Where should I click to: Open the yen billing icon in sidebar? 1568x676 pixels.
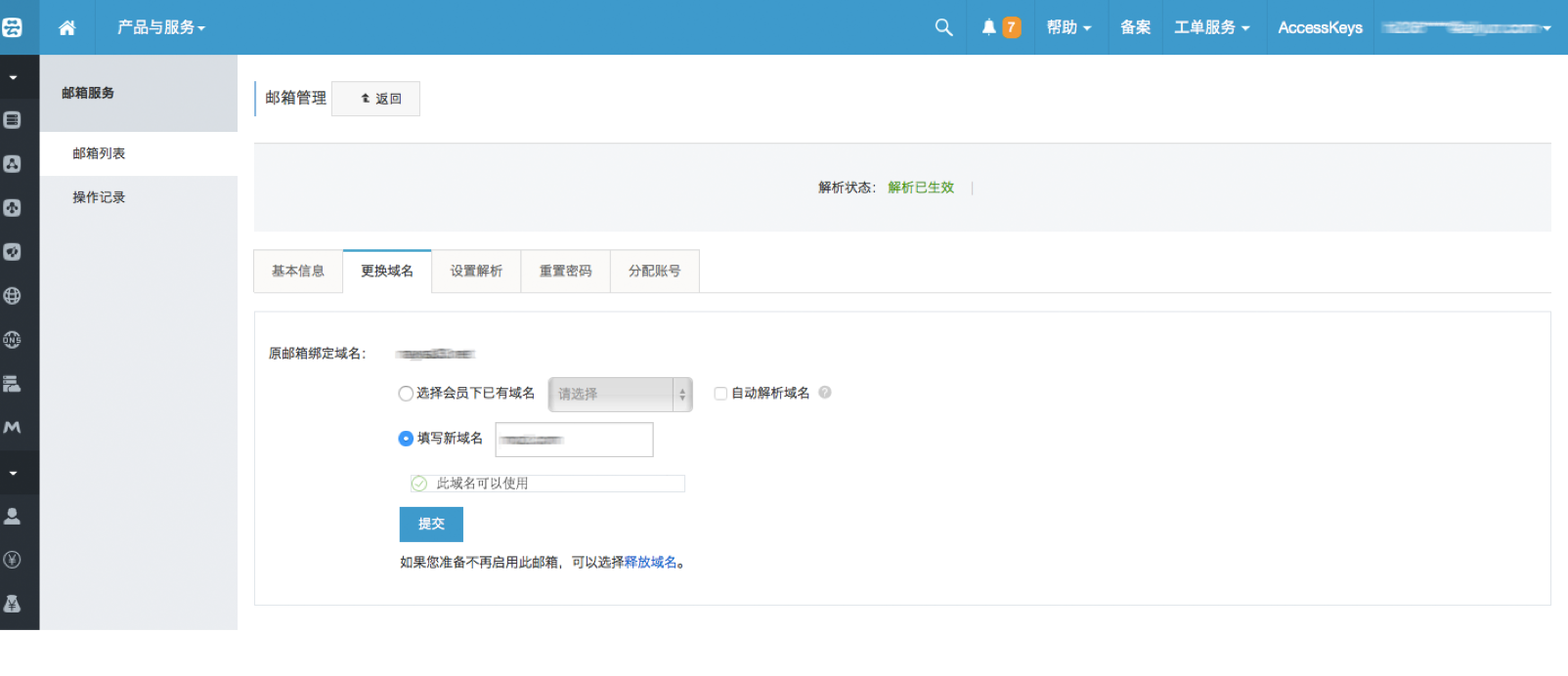13,560
